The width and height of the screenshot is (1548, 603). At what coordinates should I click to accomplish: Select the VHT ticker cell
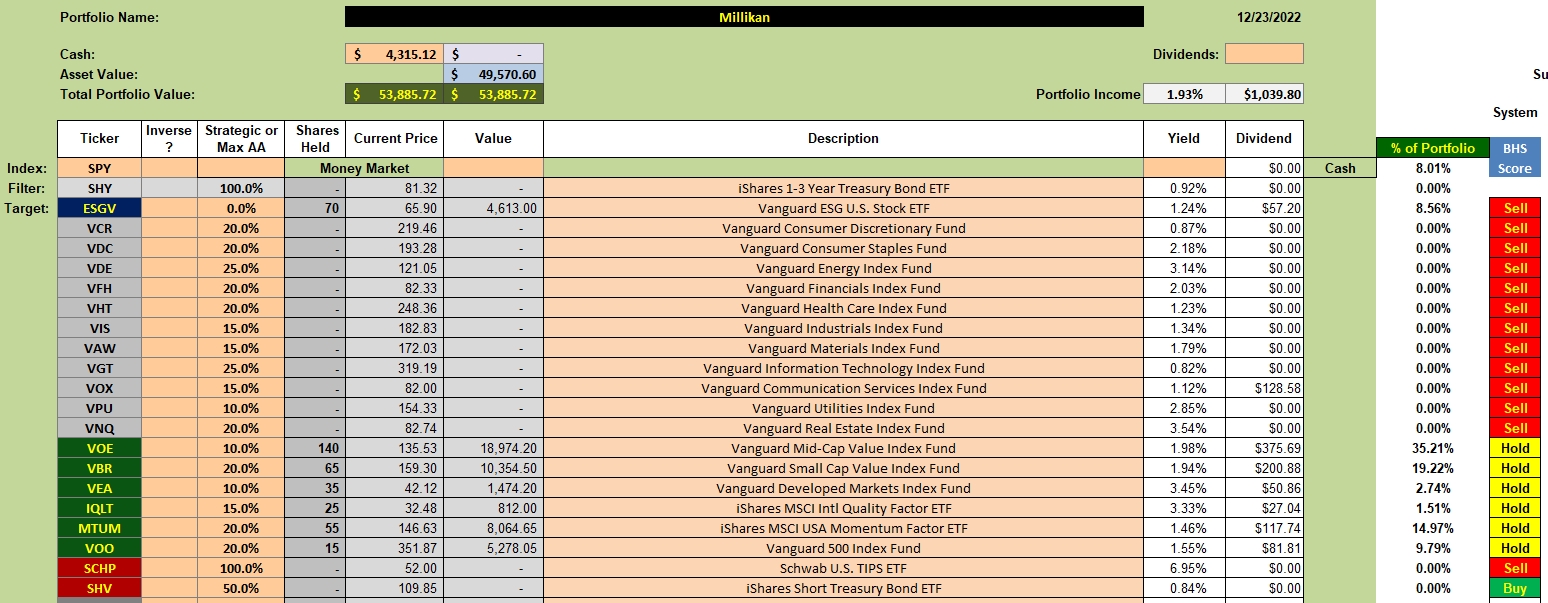[x=99, y=308]
